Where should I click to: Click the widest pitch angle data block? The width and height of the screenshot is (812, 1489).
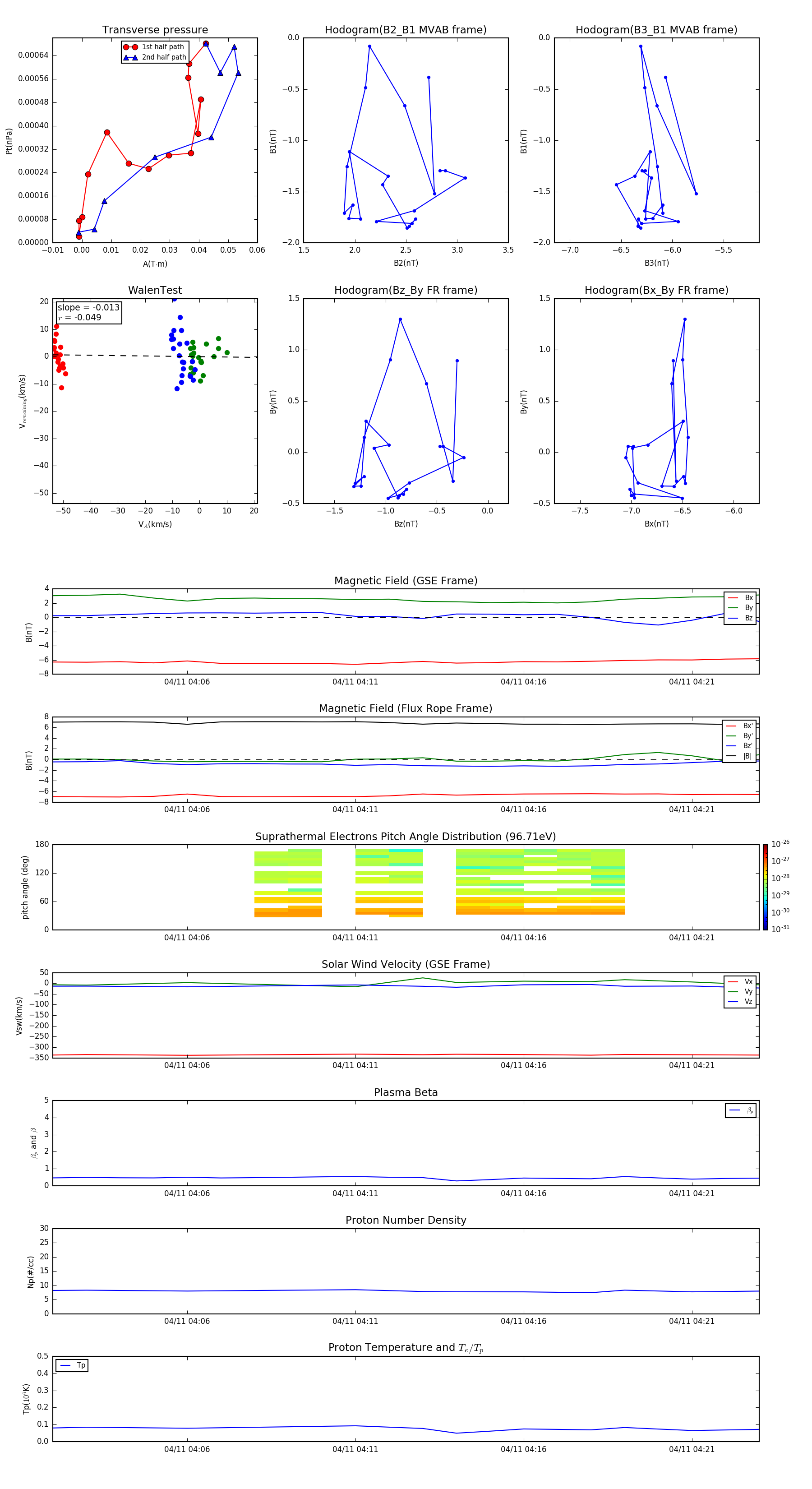click(540, 882)
